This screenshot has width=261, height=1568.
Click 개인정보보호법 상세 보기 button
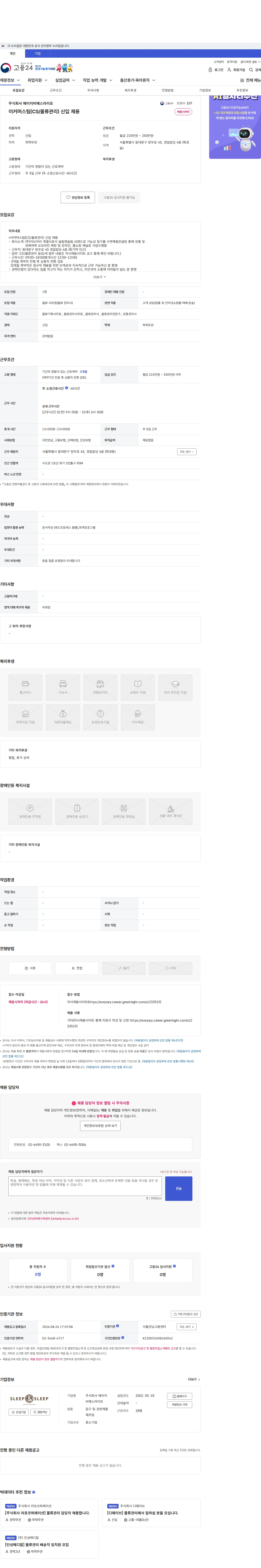[x=100, y=1125]
